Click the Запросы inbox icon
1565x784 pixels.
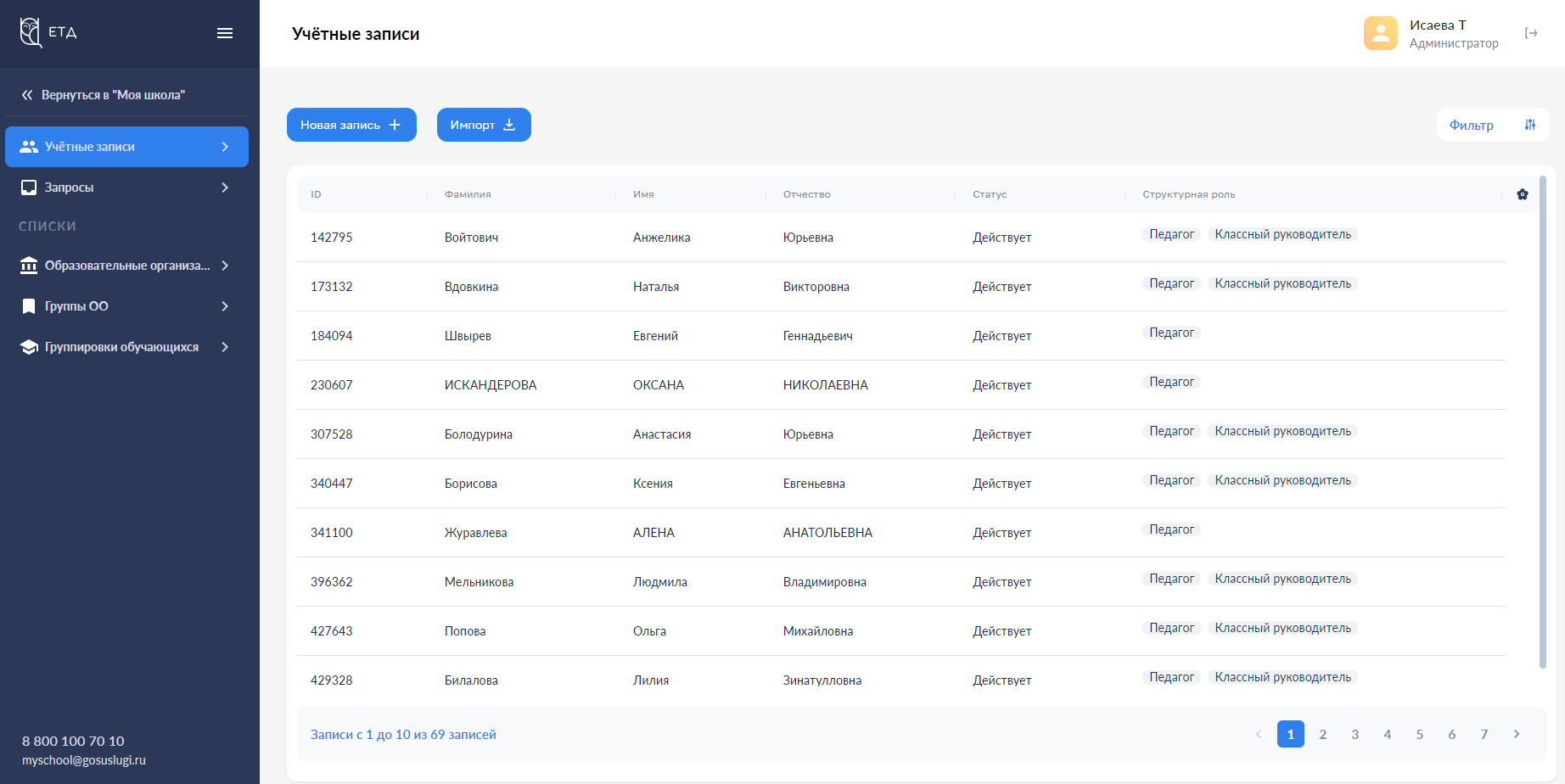[29, 188]
